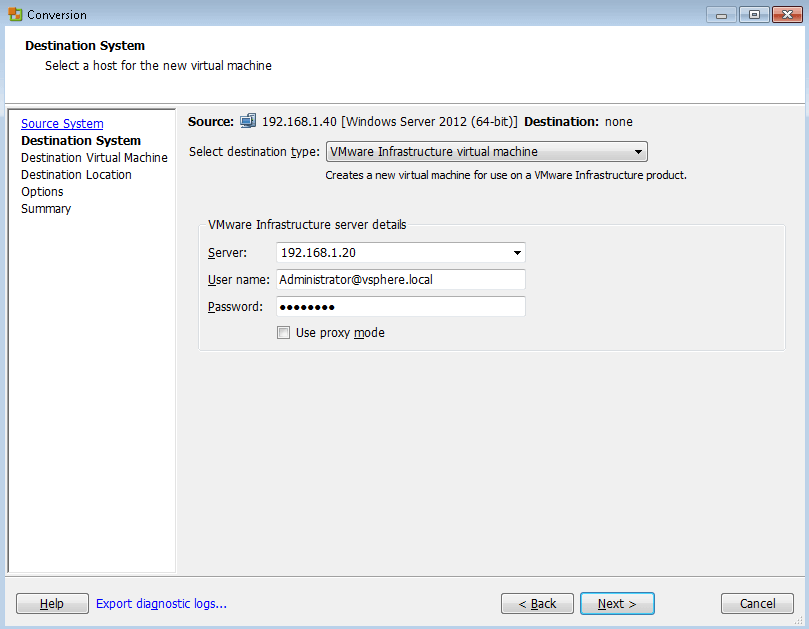Click Export diagnostic logs link
Screen dimensions: 809x629
coord(161,604)
